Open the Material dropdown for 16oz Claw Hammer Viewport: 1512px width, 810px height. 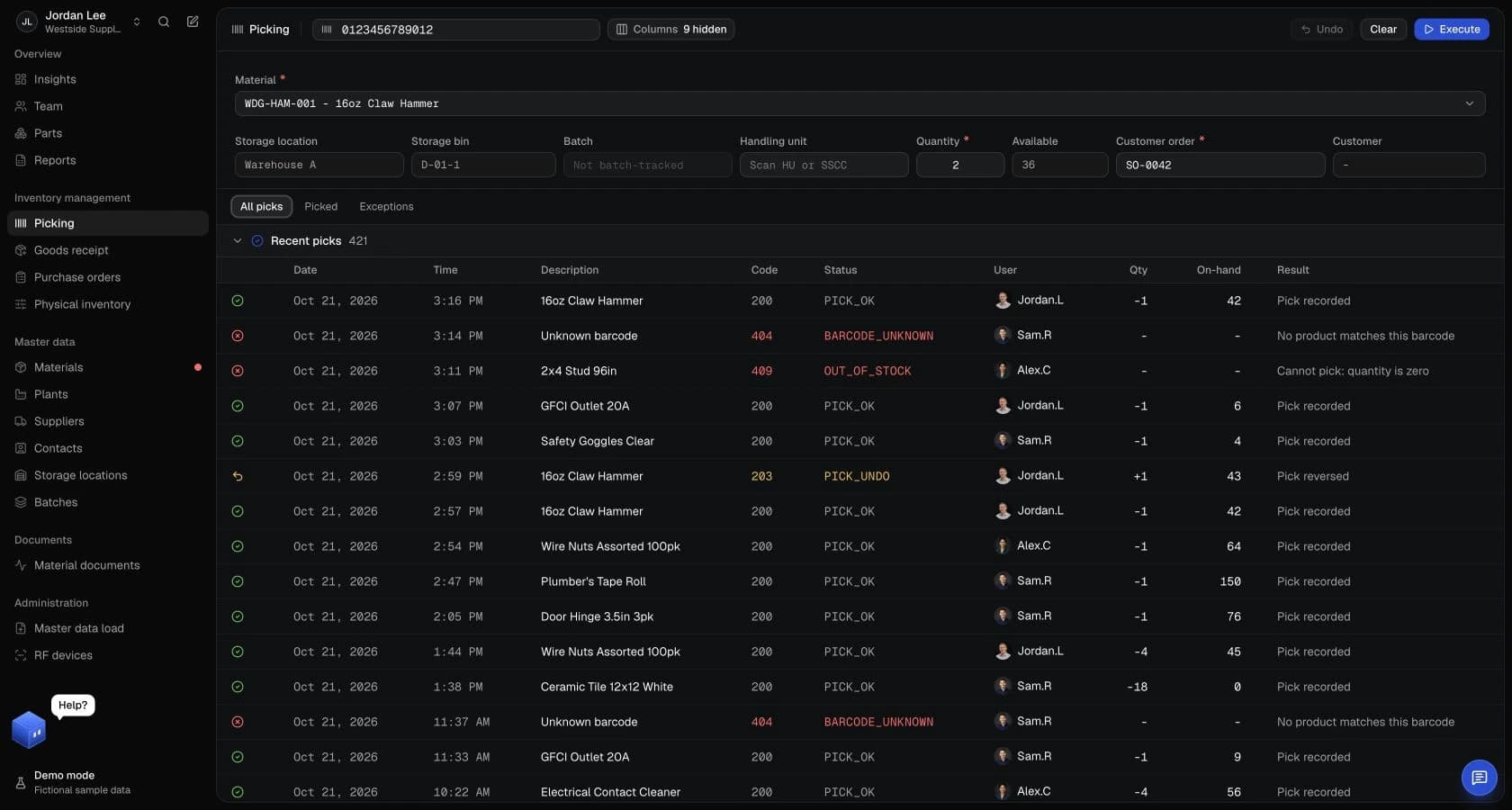pyautogui.click(x=859, y=103)
